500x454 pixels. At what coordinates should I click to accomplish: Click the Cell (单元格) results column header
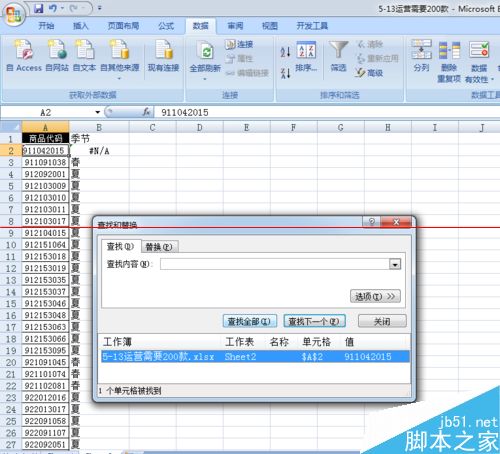(317, 342)
